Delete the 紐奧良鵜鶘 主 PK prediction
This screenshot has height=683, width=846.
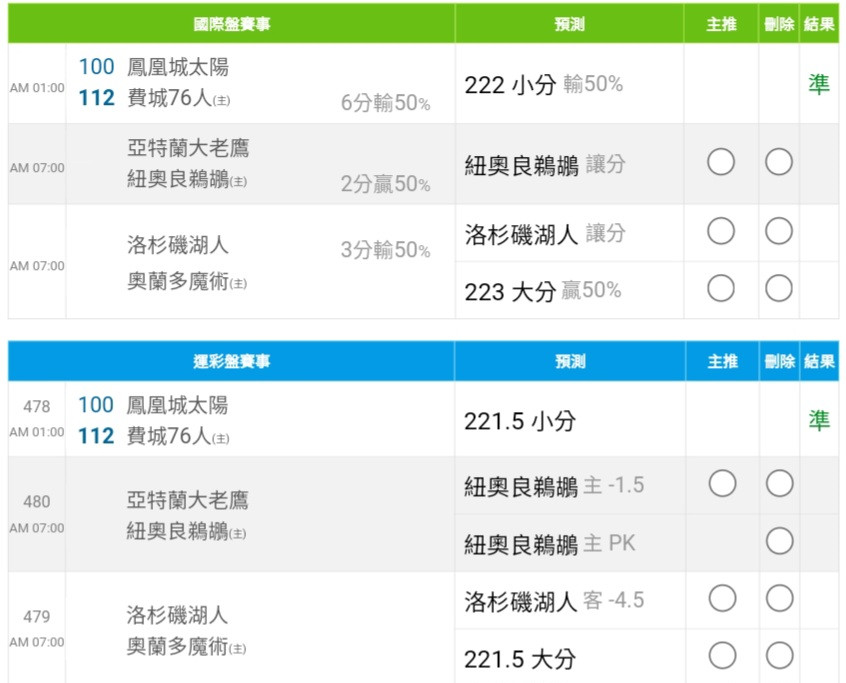coord(778,542)
